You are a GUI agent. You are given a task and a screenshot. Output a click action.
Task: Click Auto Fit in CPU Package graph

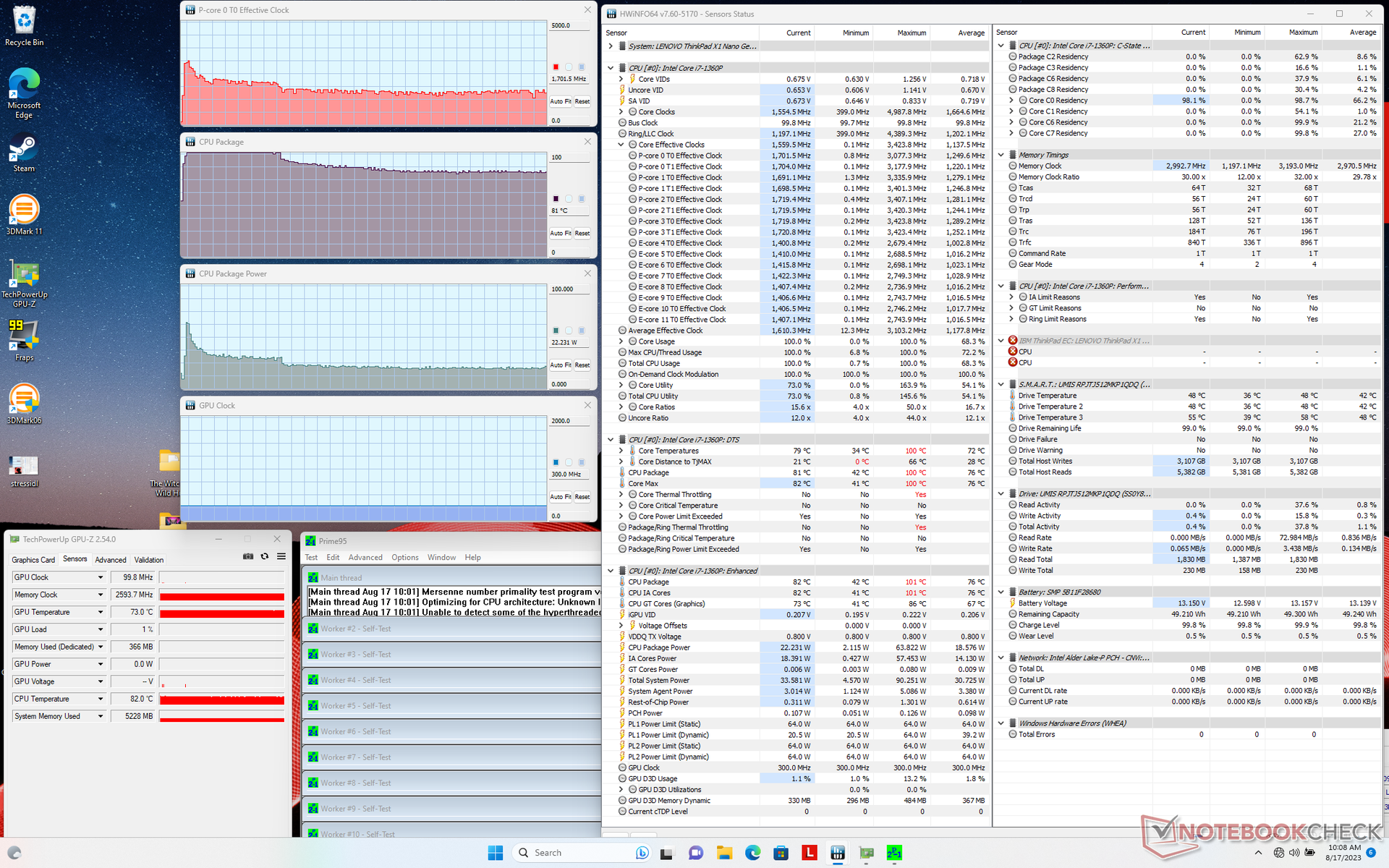click(x=561, y=234)
